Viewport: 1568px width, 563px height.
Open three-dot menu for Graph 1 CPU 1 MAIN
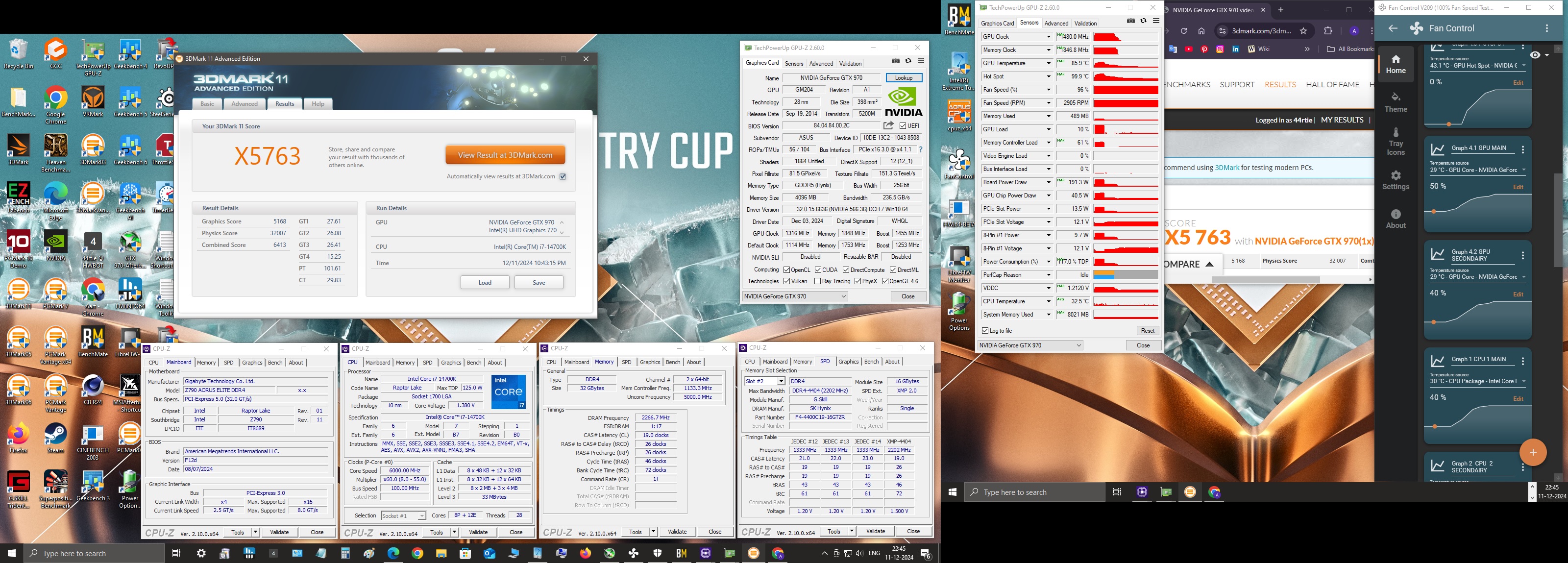click(x=1523, y=361)
